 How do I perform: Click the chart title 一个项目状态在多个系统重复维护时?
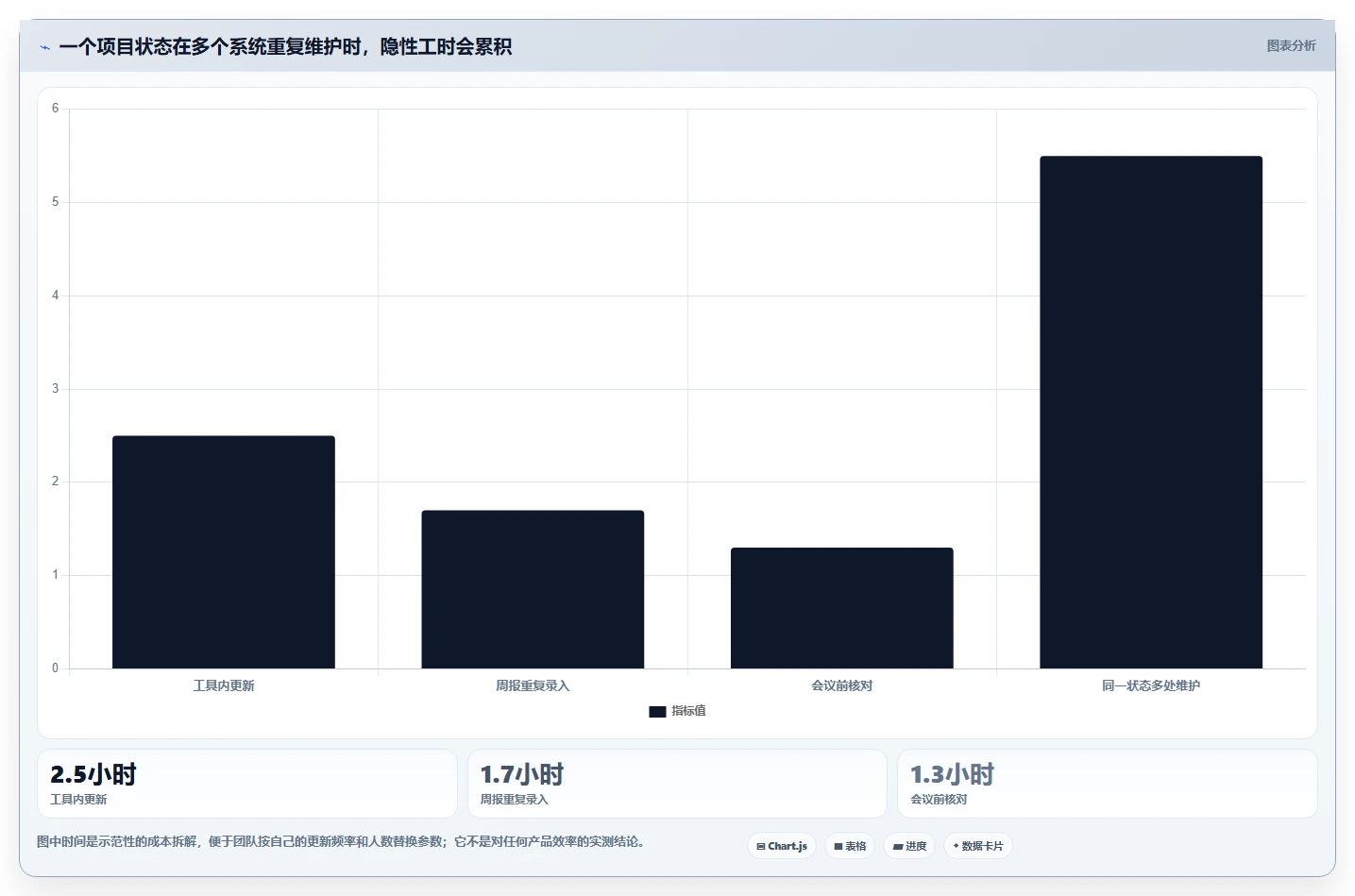point(285,46)
